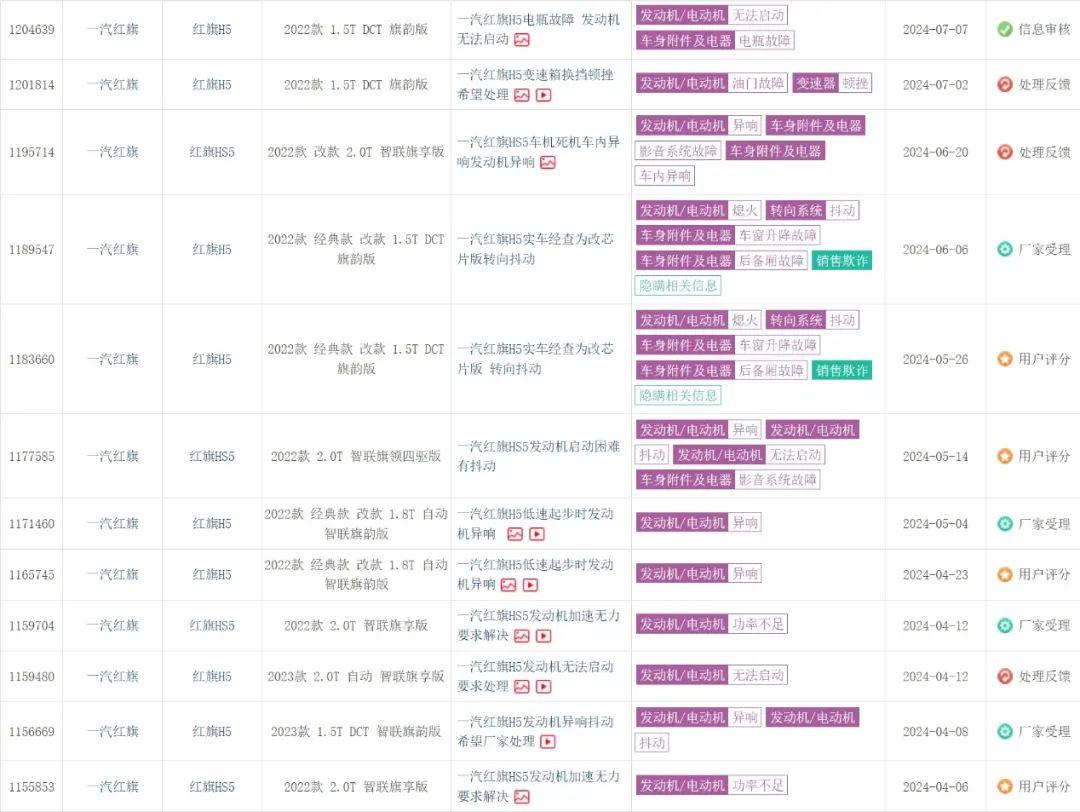Click 销售欺诈 tag in complaint 1189547
This screenshot has width=1080, height=812.
click(x=841, y=261)
